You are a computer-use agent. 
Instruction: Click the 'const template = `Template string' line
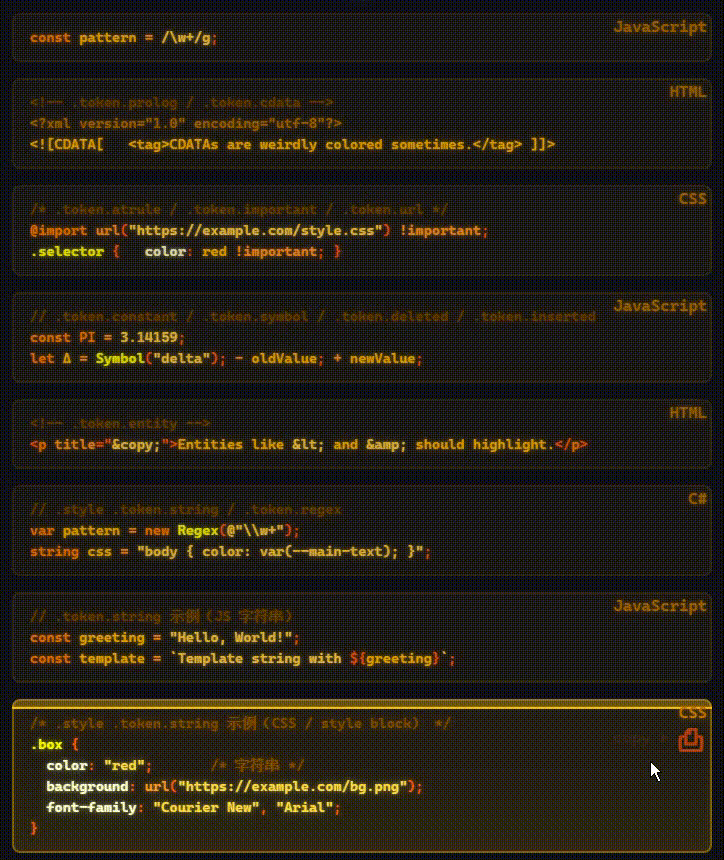242,659
